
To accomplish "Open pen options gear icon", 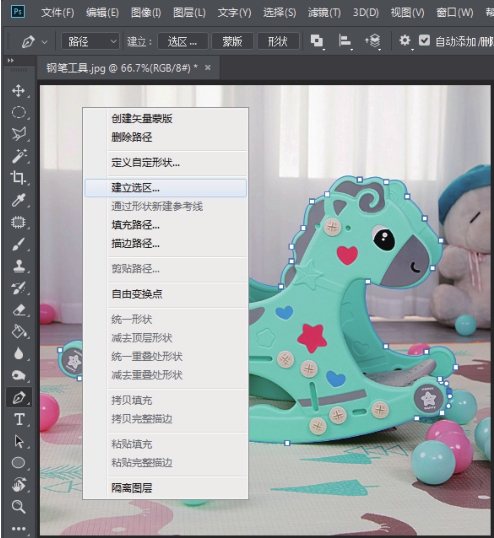I will (405, 40).
